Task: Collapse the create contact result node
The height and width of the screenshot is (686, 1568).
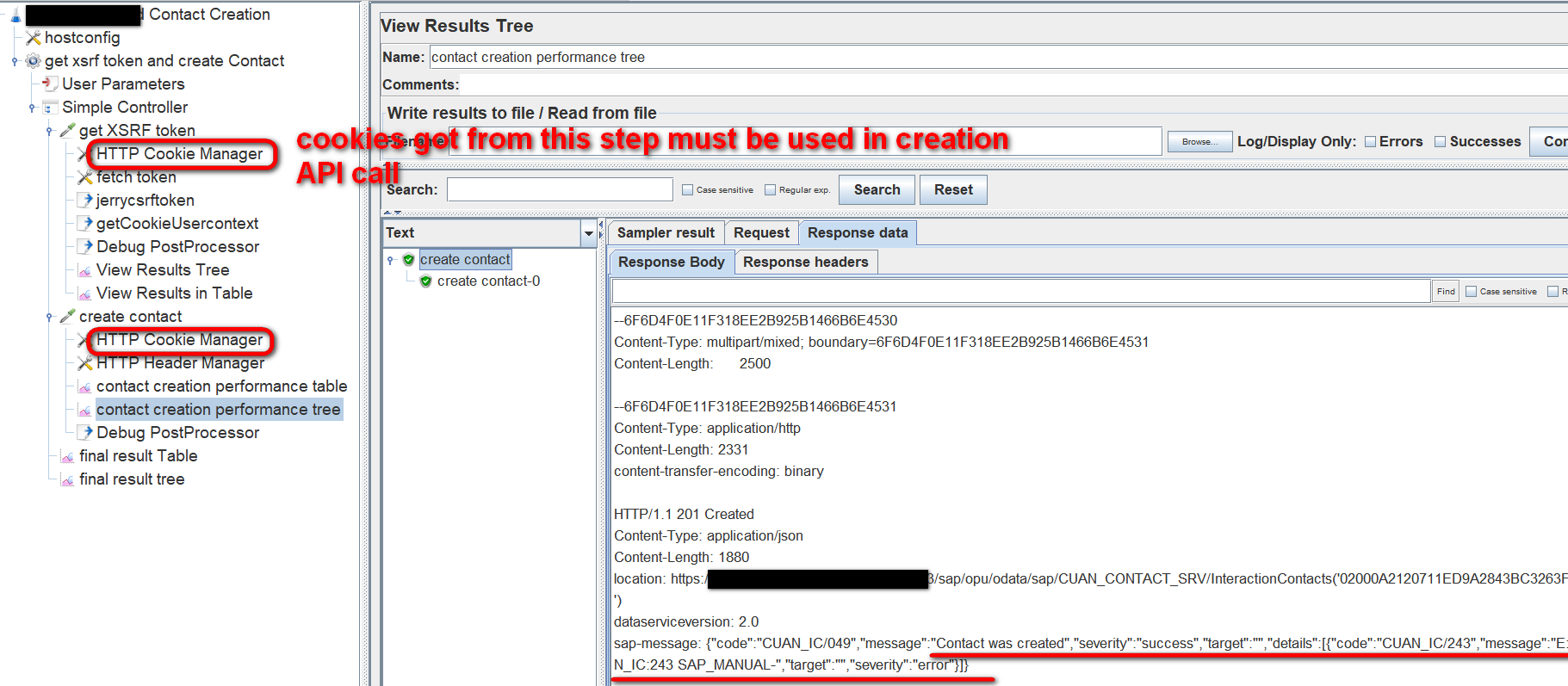Action: (x=390, y=260)
